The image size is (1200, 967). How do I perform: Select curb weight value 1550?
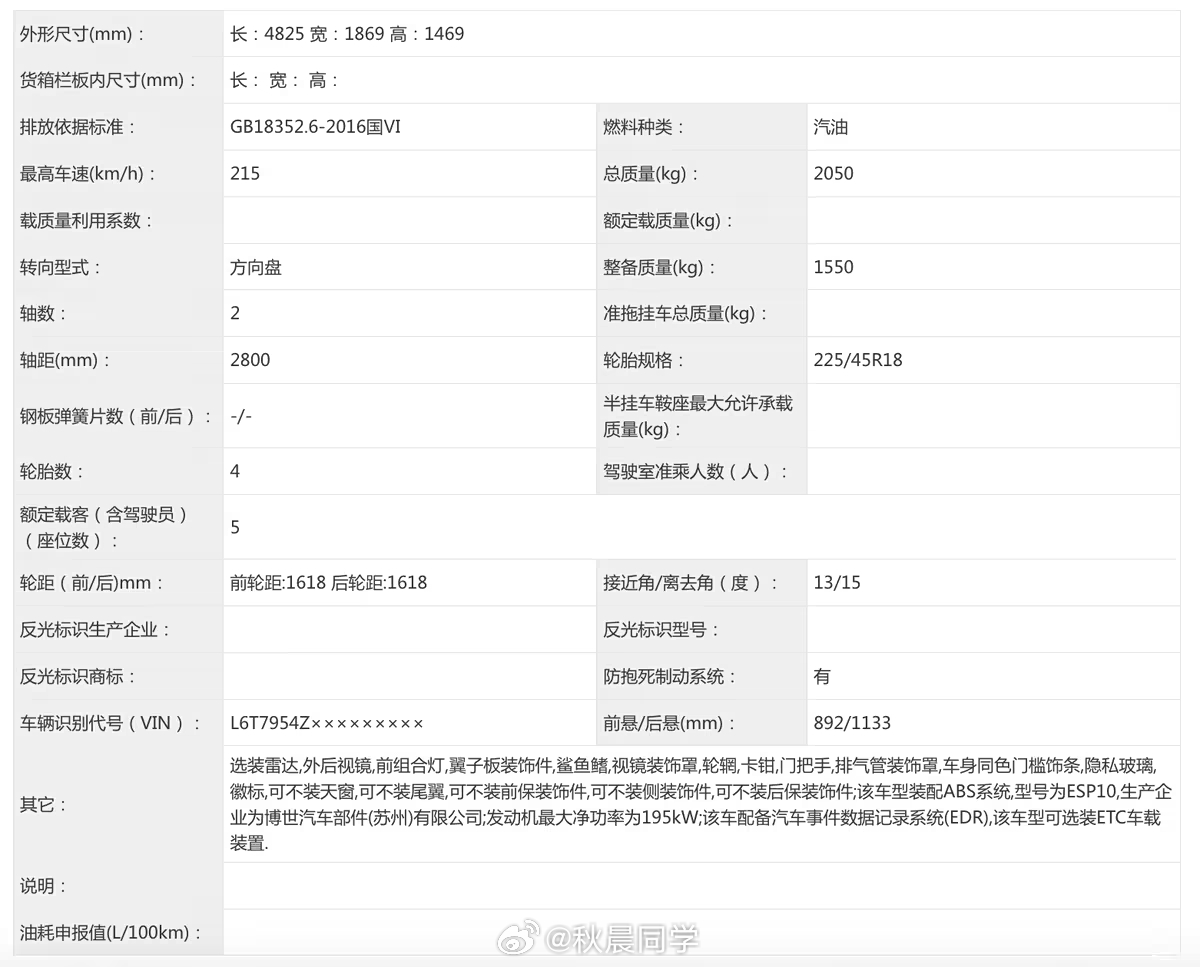click(x=834, y=267)
